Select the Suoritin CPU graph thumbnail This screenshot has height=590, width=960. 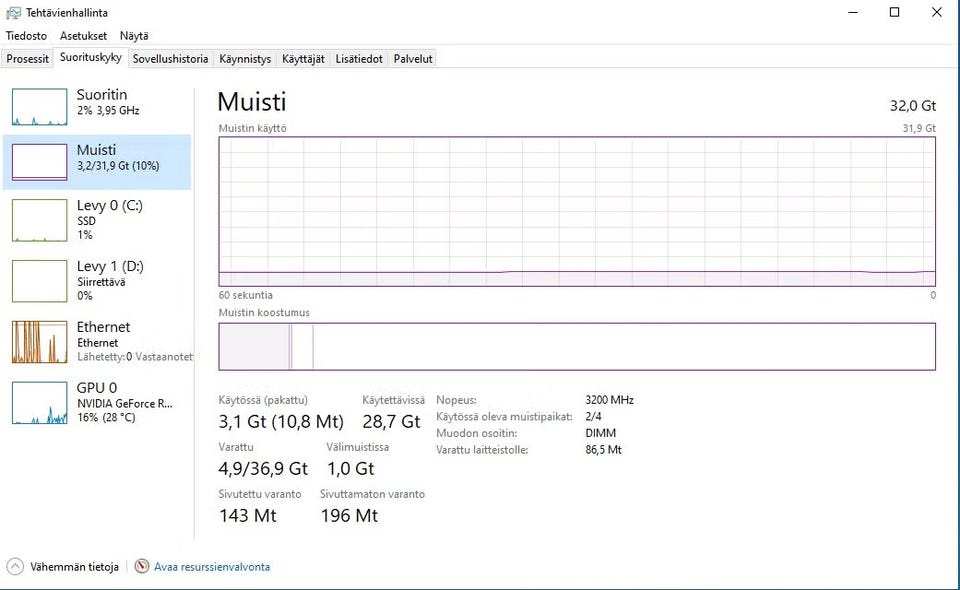pyautogui.click(x=39, y=107)
